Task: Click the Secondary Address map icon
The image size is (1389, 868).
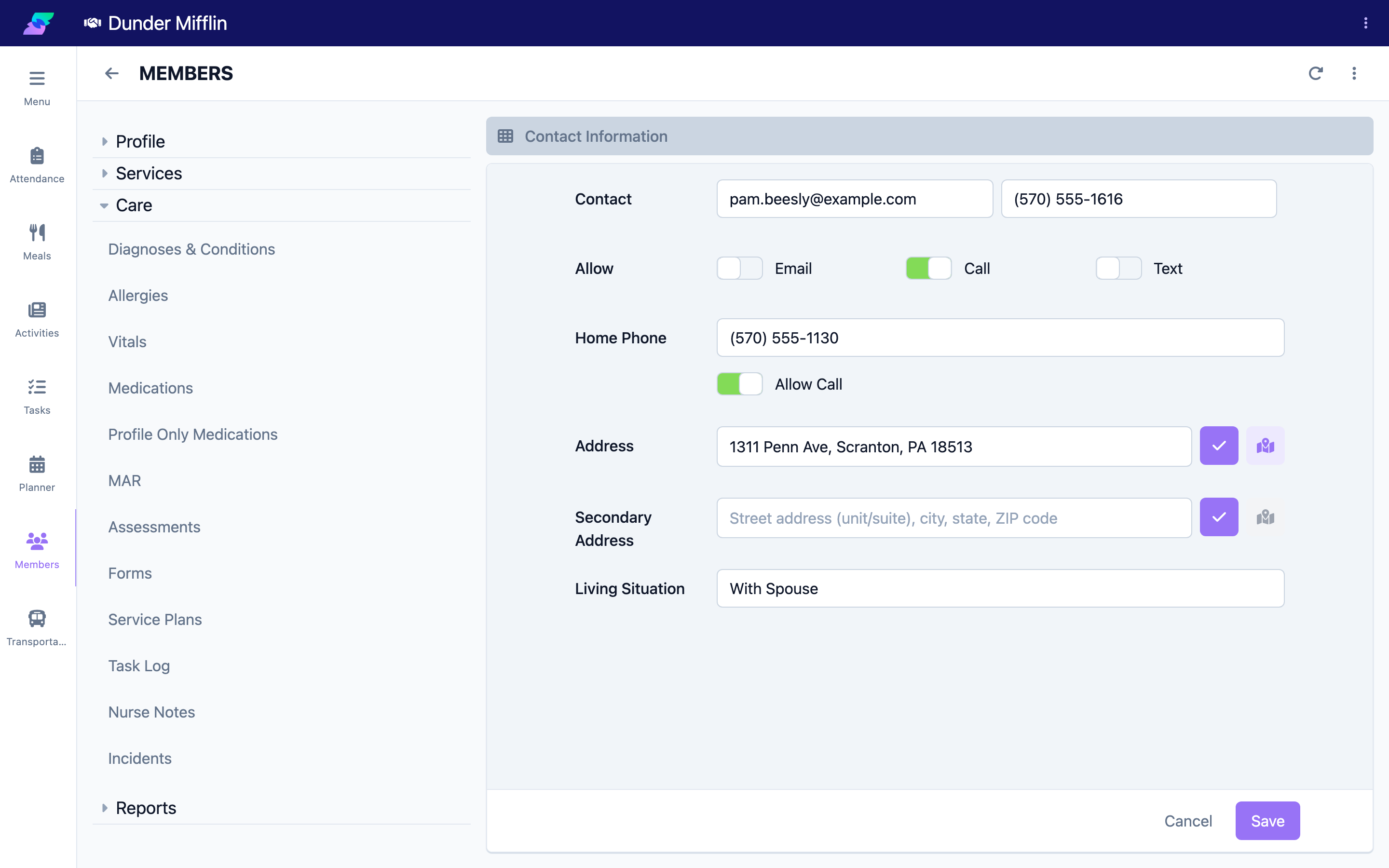Action: tap(1265, 517)
